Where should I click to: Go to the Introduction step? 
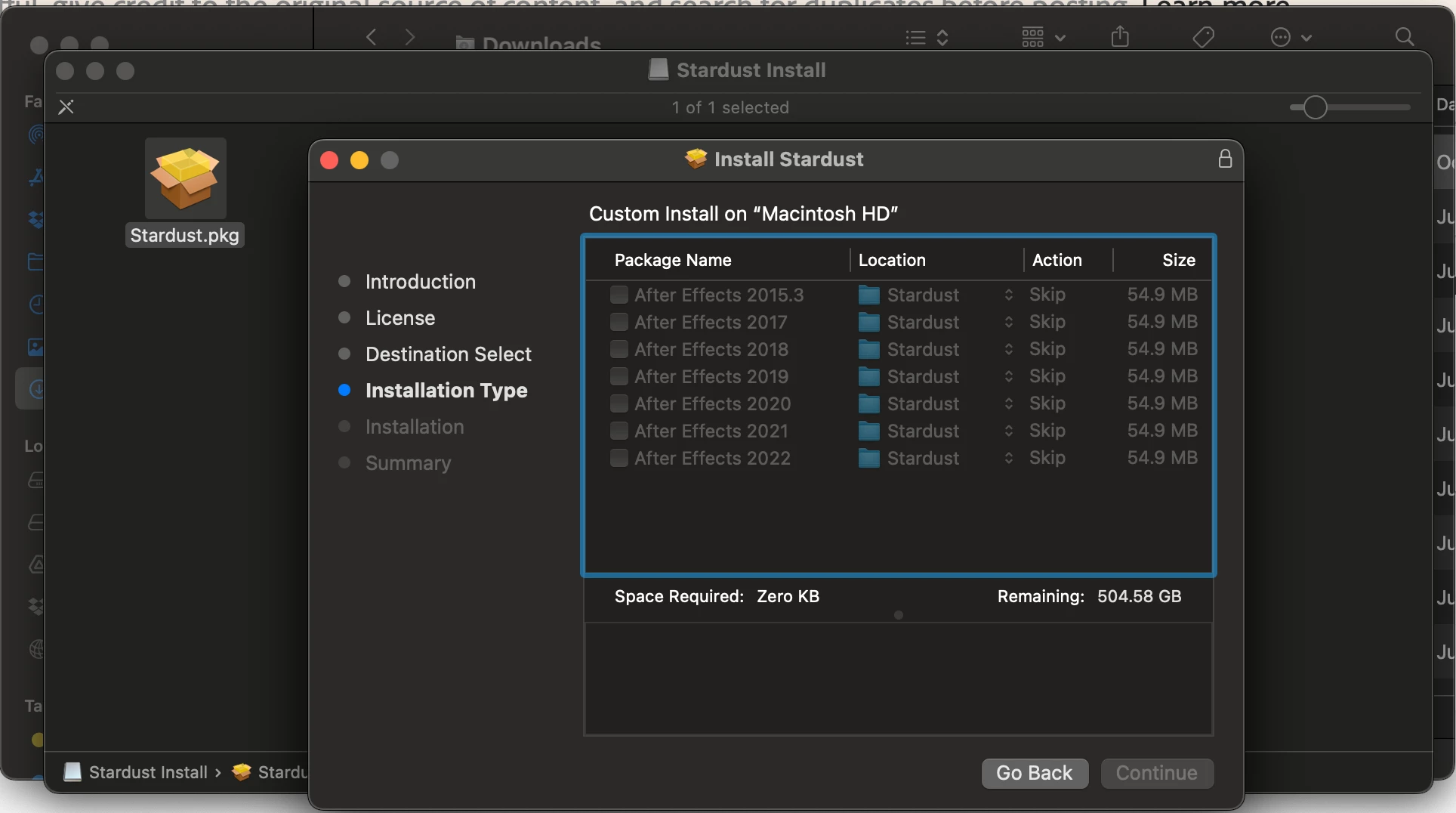(x=420, y=282)
